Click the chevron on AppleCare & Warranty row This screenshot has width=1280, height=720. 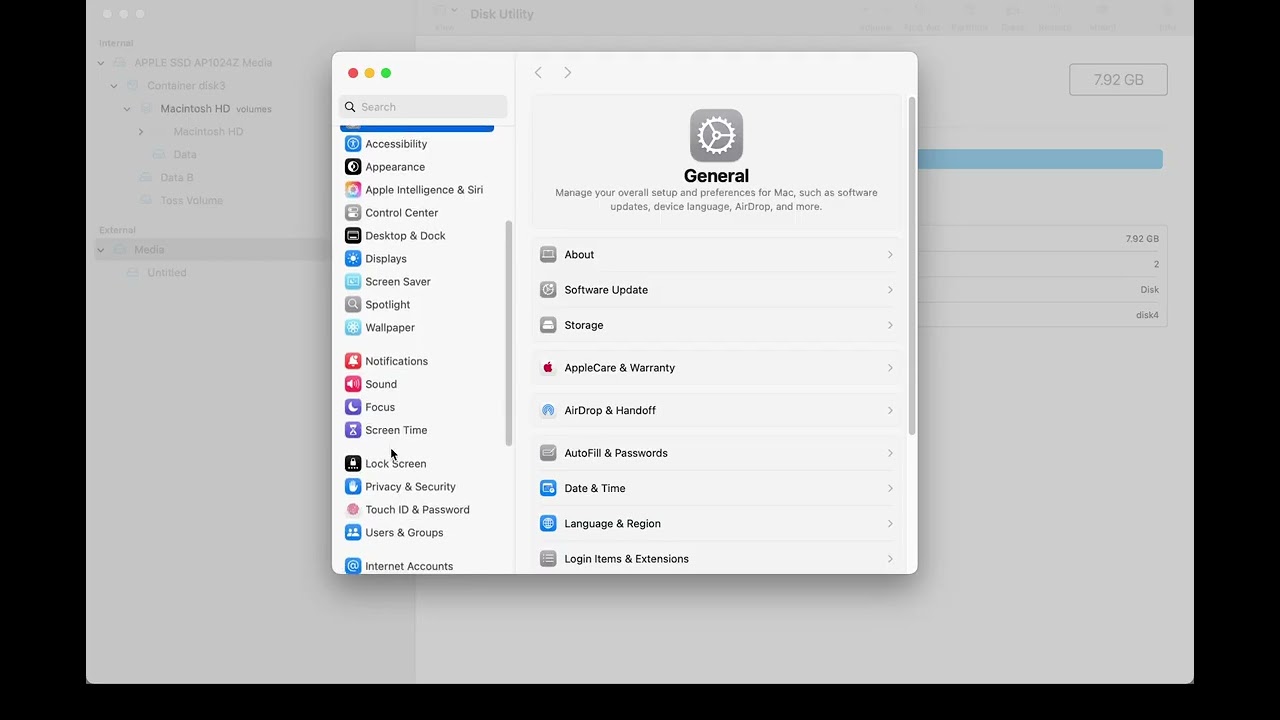pos(890,368)
